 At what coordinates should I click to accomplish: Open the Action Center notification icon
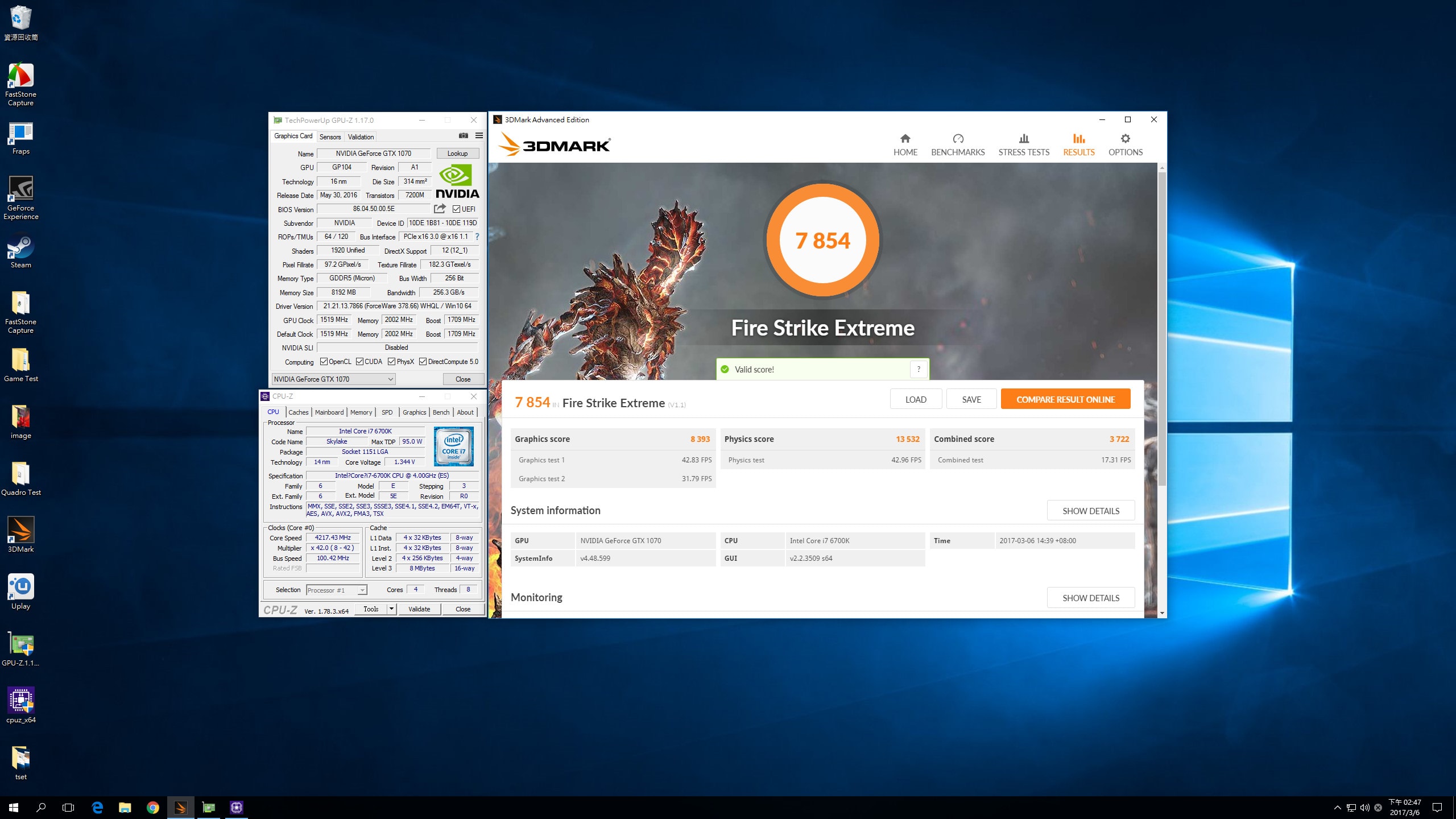pyautogui.click(x=1437, y=808)
